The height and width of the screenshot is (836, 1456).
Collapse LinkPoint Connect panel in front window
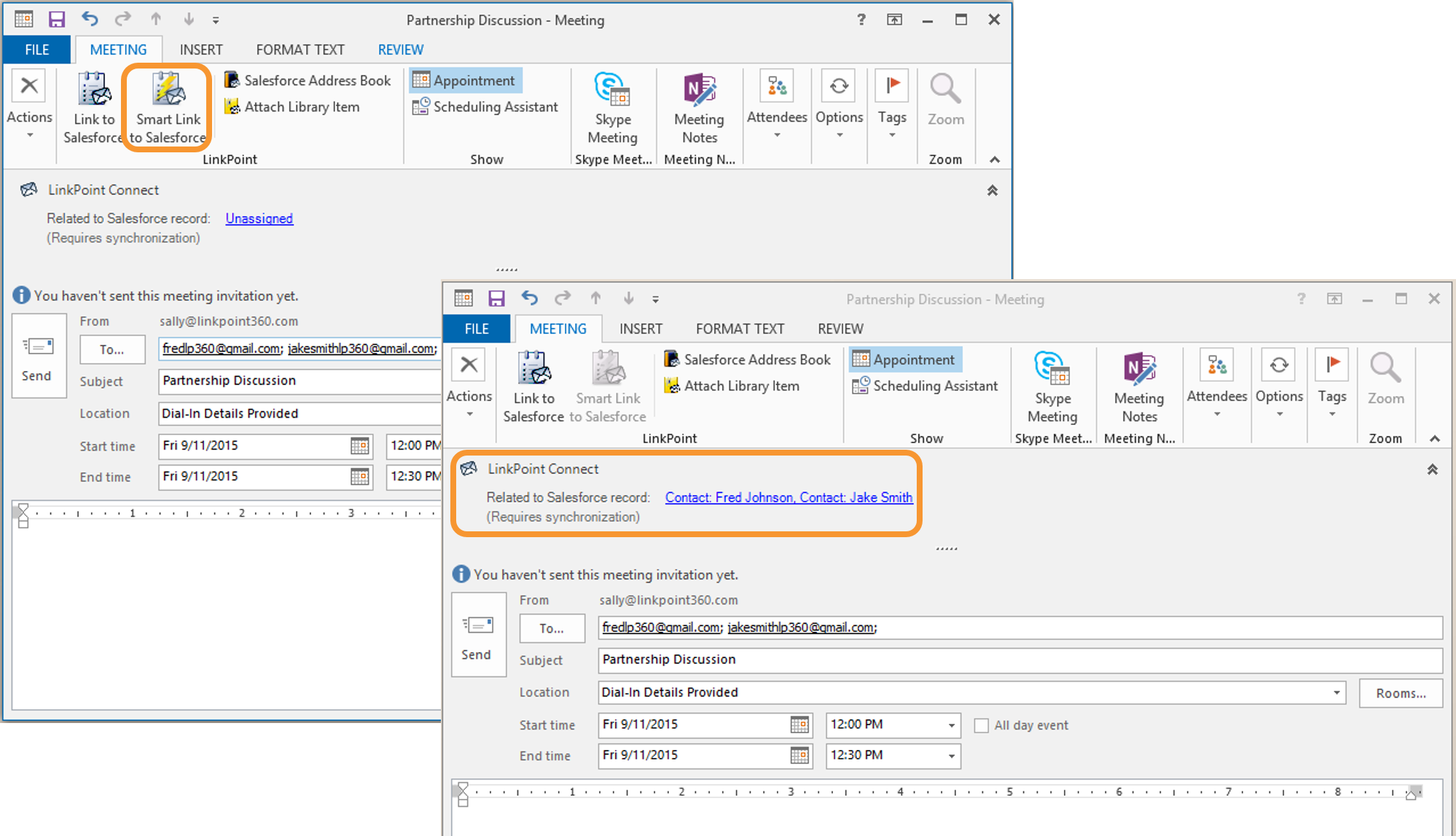[x=1432, y=469]
